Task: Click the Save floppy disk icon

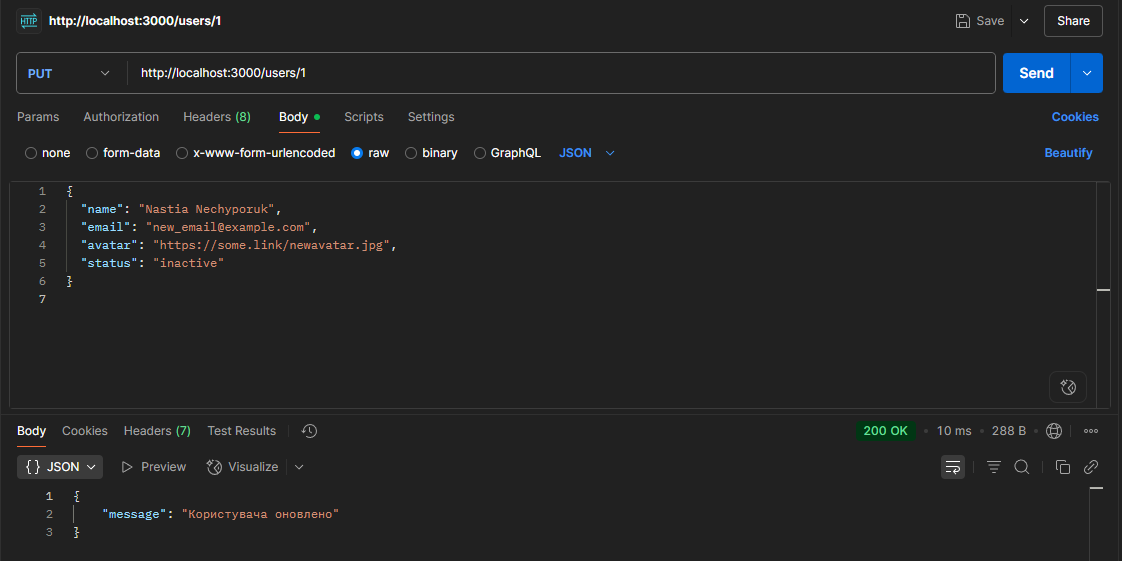Action: 963,21
